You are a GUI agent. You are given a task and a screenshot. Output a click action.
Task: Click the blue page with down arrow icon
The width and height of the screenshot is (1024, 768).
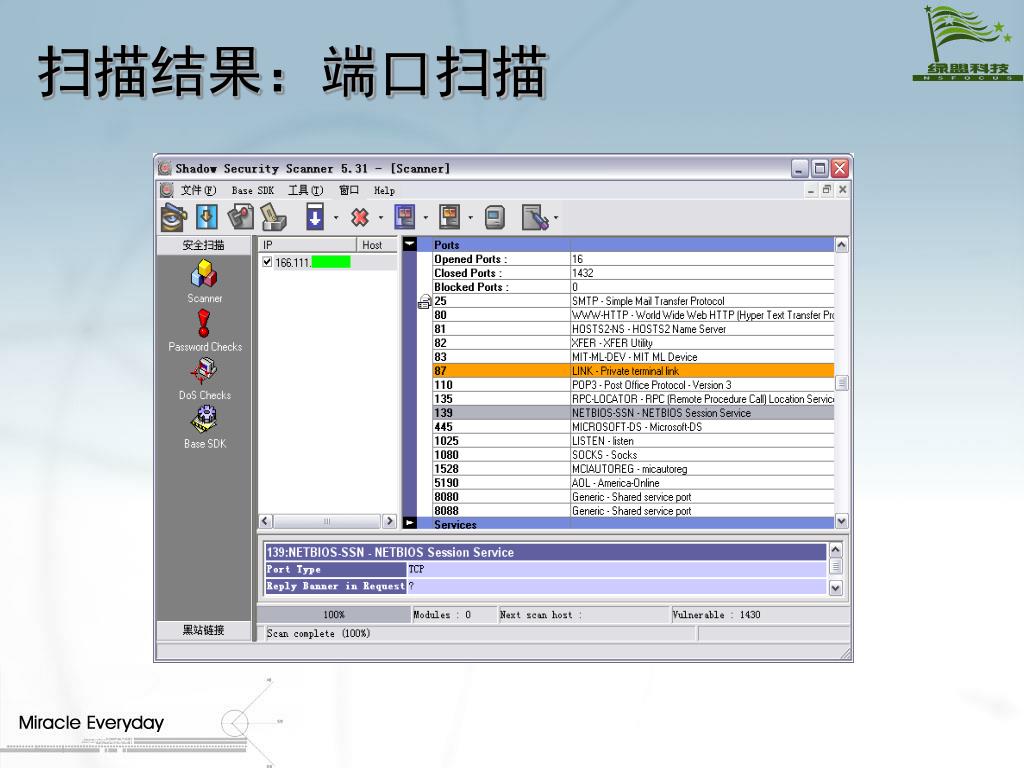(x=315, y=217)
